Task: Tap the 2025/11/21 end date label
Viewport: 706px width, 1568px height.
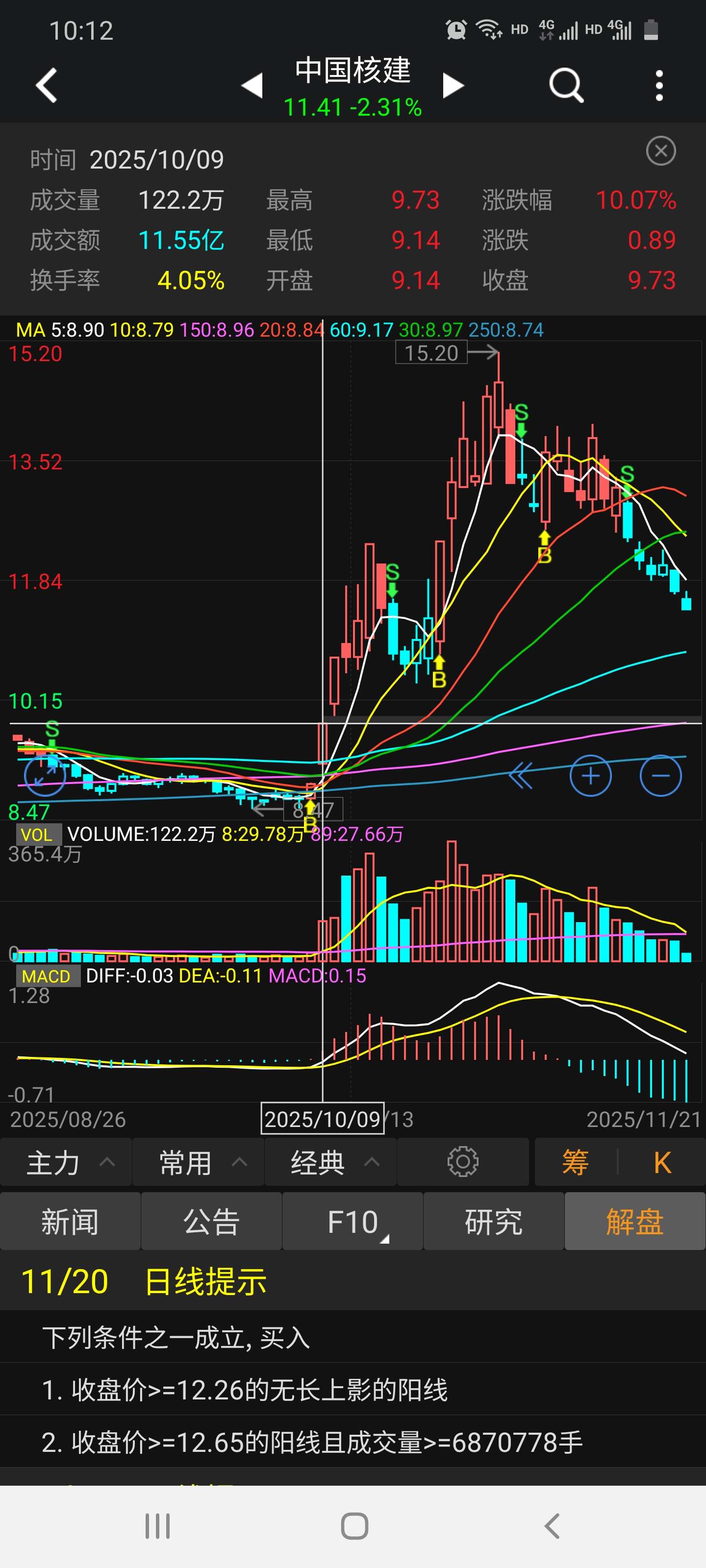Action: click(644, 1119)
